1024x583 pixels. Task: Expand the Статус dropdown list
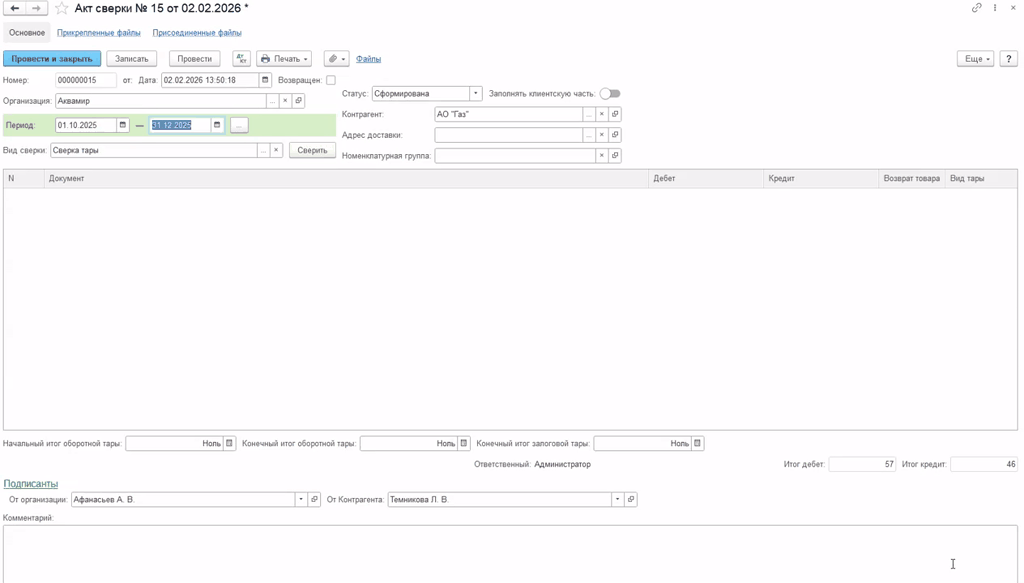coord(476,94)
